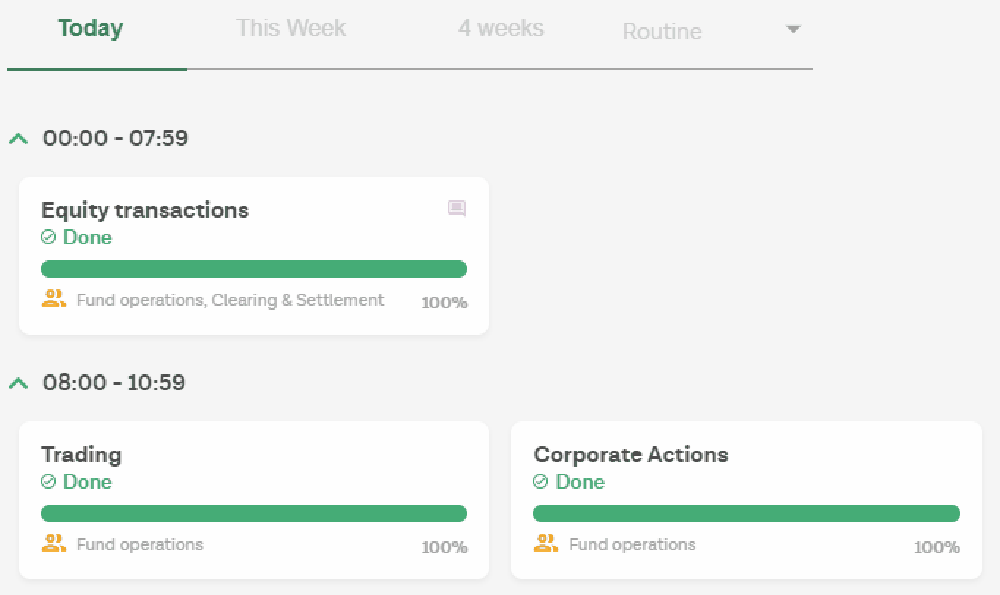Click the team icon on the Trading card

coord(54,543)
